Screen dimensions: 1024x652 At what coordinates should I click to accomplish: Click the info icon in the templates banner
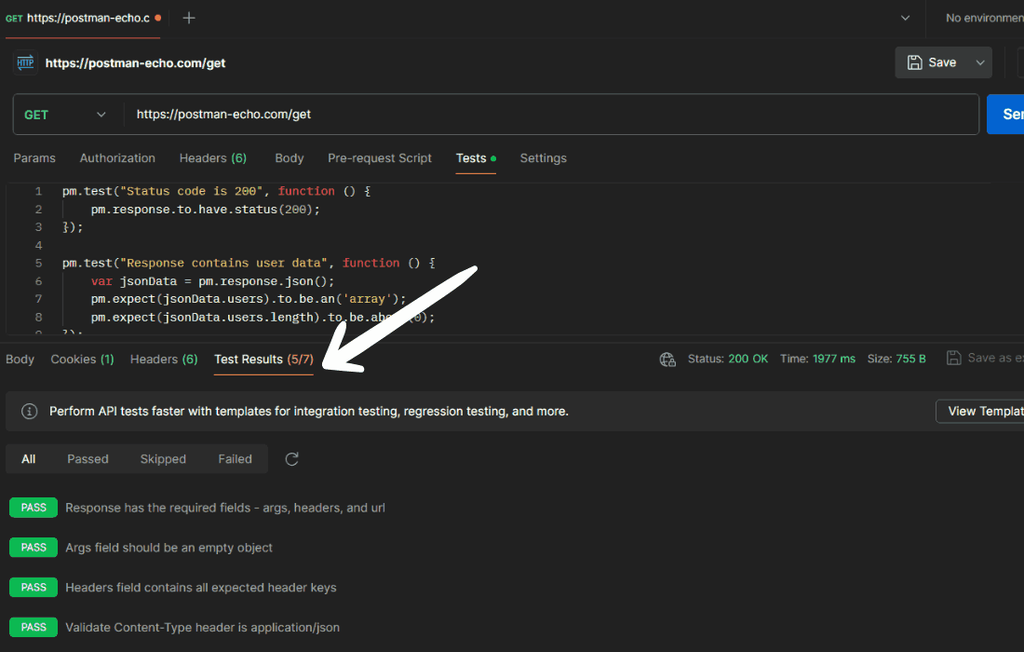point(29,411)
